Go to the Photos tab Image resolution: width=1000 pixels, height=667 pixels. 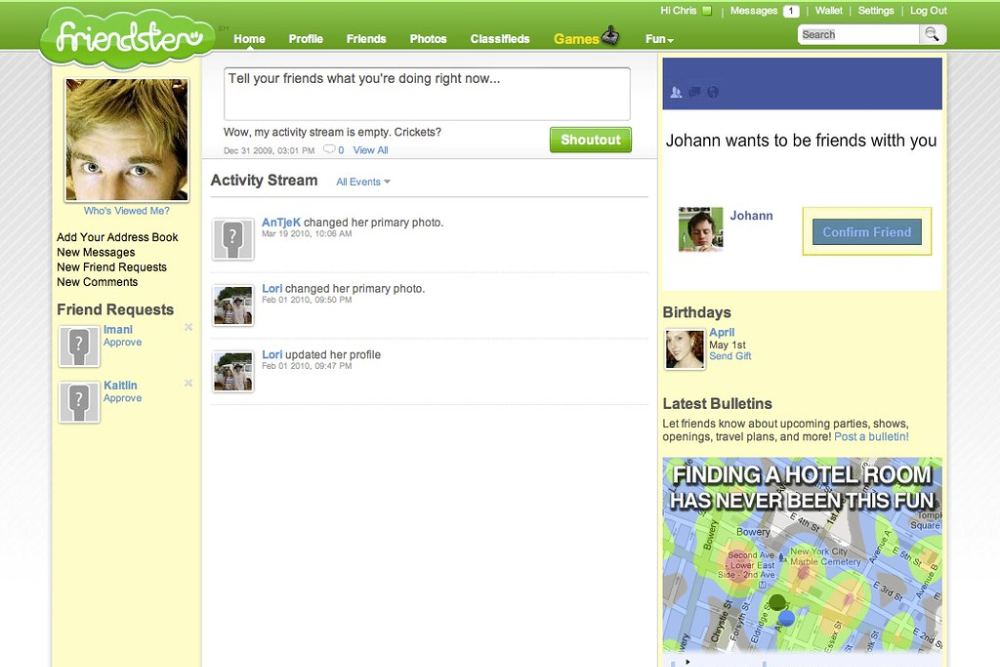pos(428,39)
